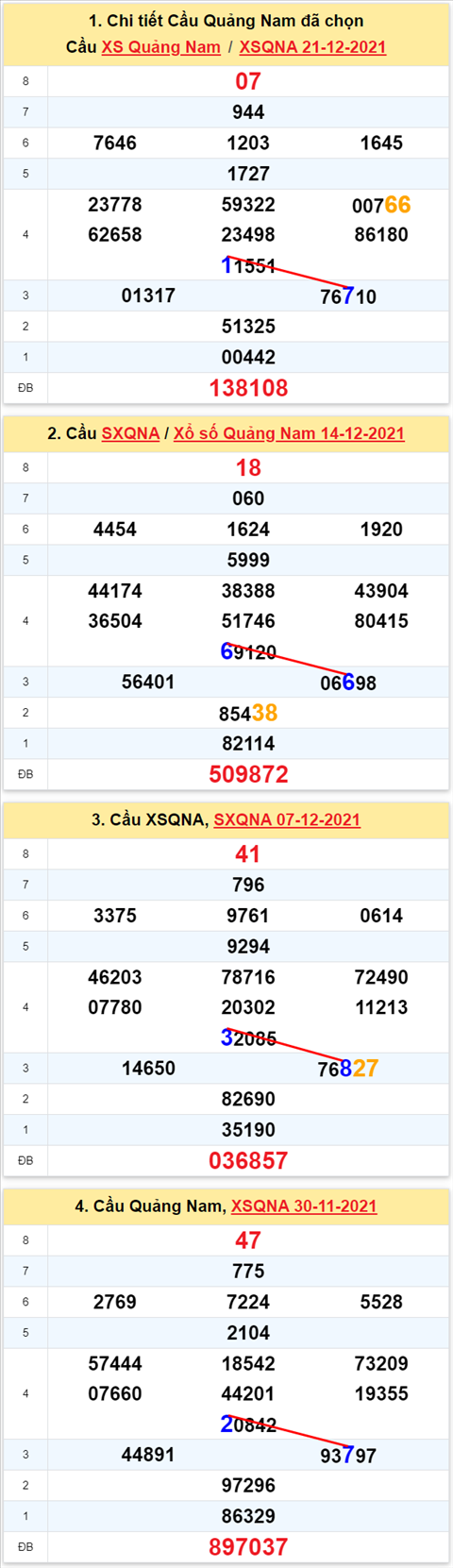The height and width of the screenshot is (1568, 453).
Task: Select the special prize number 138108
Action: point(248,388)
